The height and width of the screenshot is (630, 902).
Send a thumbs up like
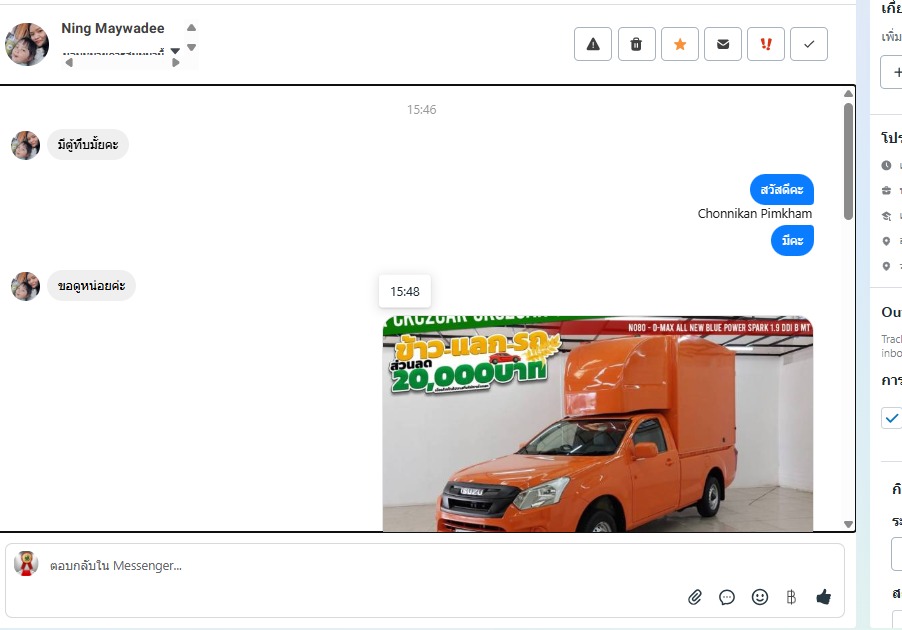(824, 597)
